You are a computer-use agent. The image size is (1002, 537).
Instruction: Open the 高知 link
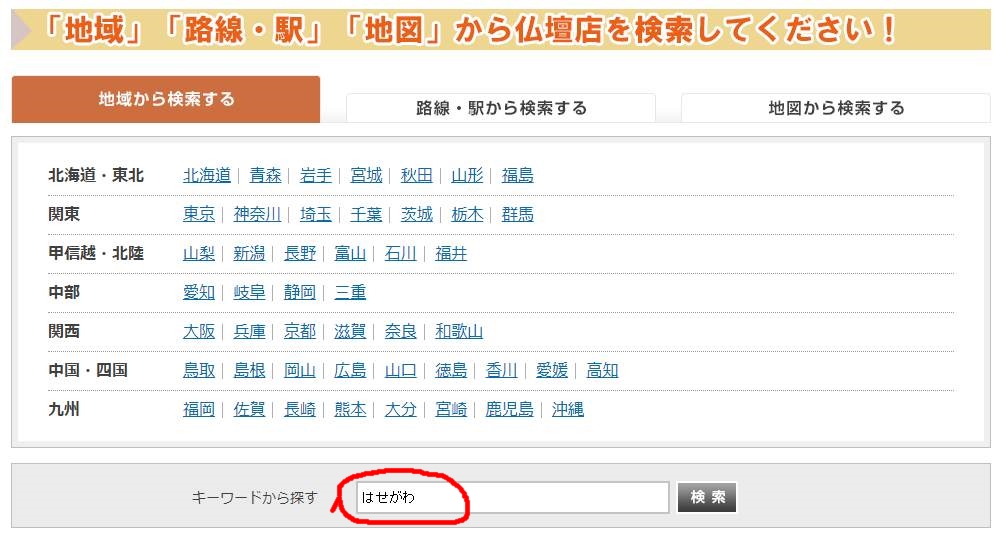(x=602, y=370)
